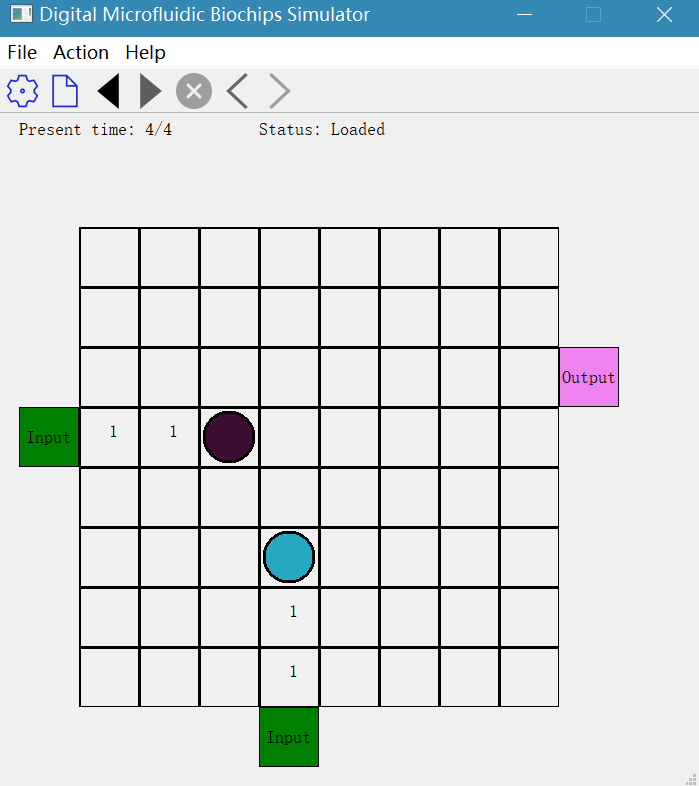Select the cyan droplet

(x=289, y=557)
